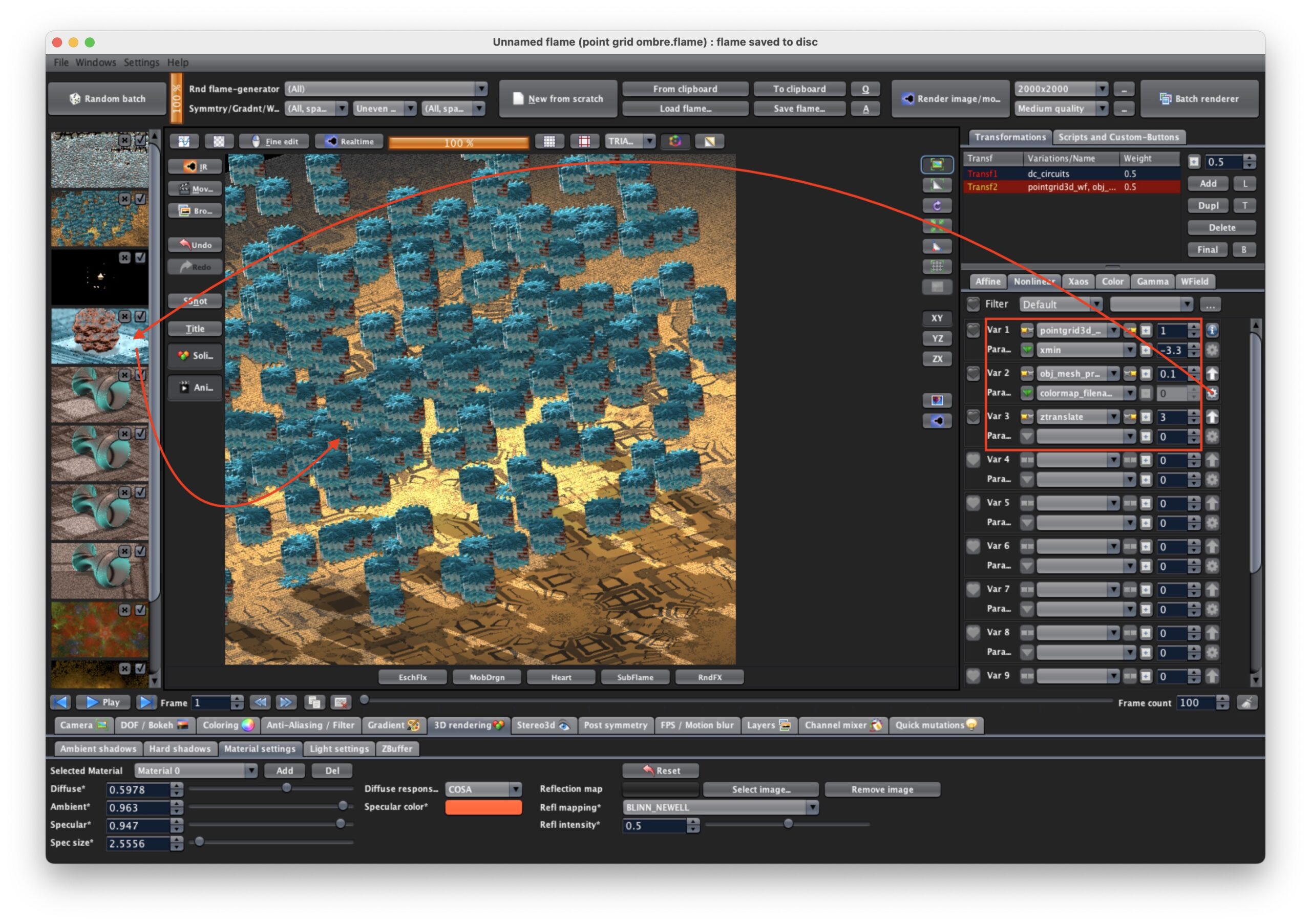This screenshot has height=924, width=1311.
Task: Click the orange Specular color swatch
Action: click(483, 807)
